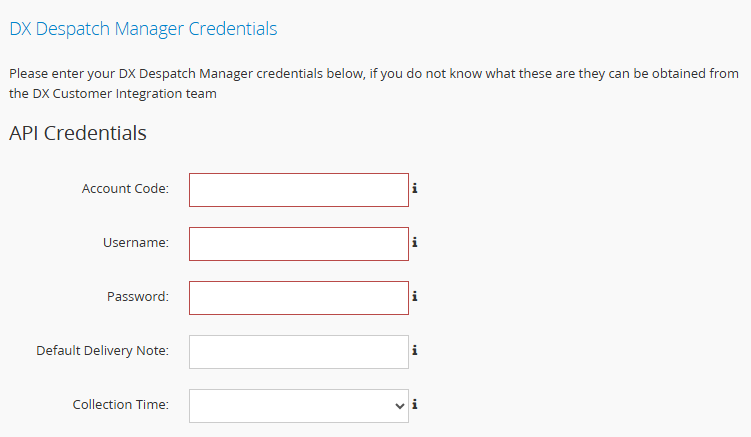
Task: Click the info icon beside Account Code
Action: click(414, 188)
